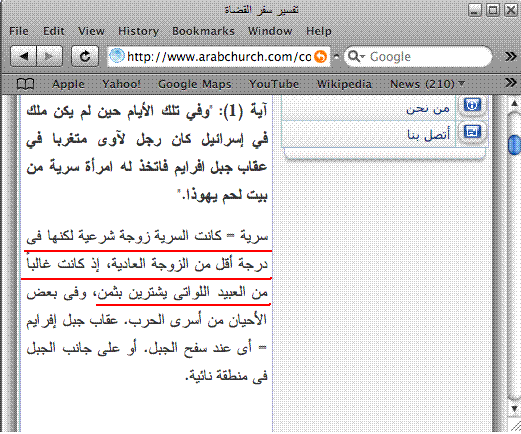Click the blue contact icon beside أتصل بنا

coord(472,132)
